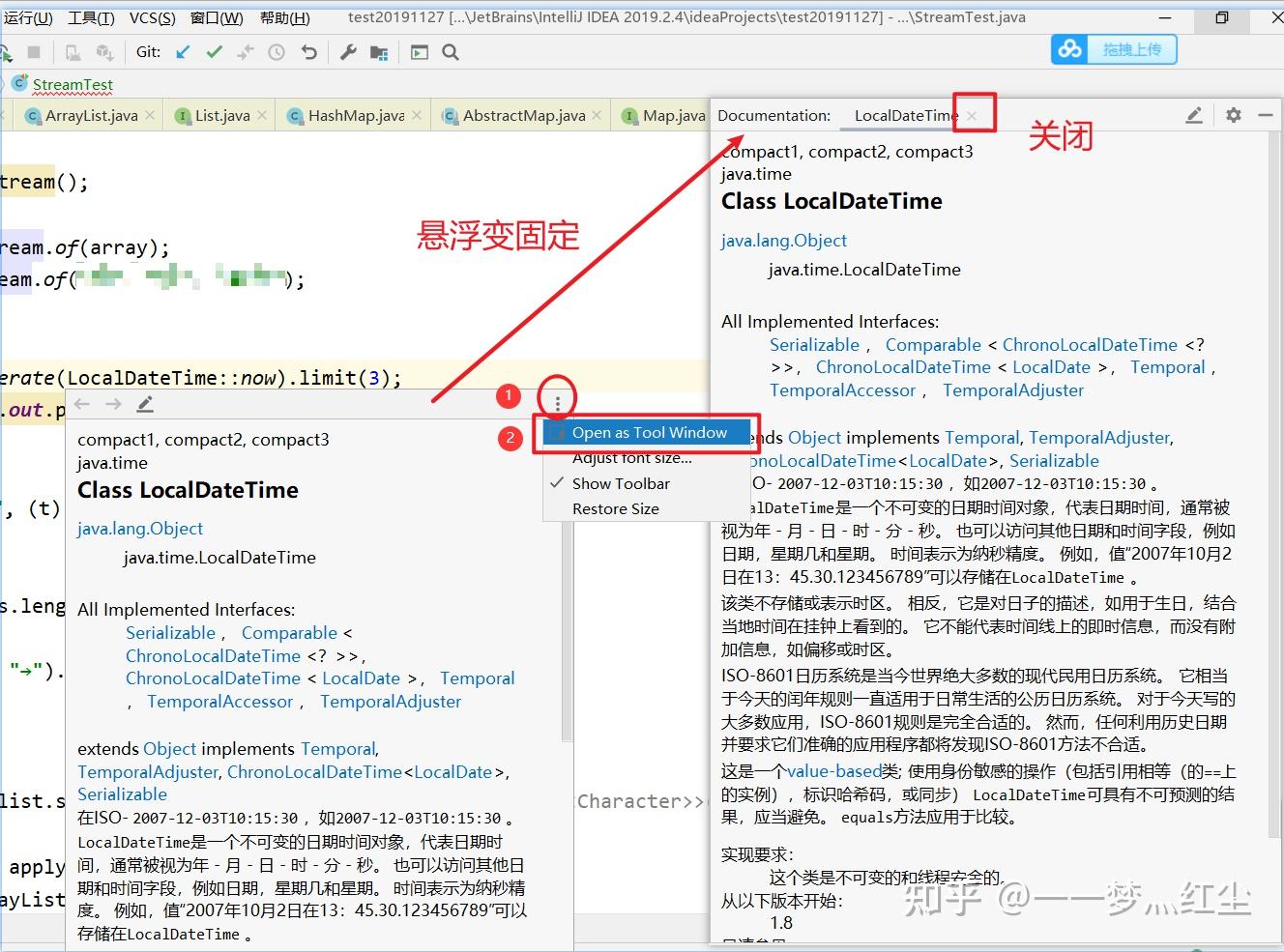1284x952 pixels.
Task: Switch to ArrayList.java tab
Action: [91, 116]
